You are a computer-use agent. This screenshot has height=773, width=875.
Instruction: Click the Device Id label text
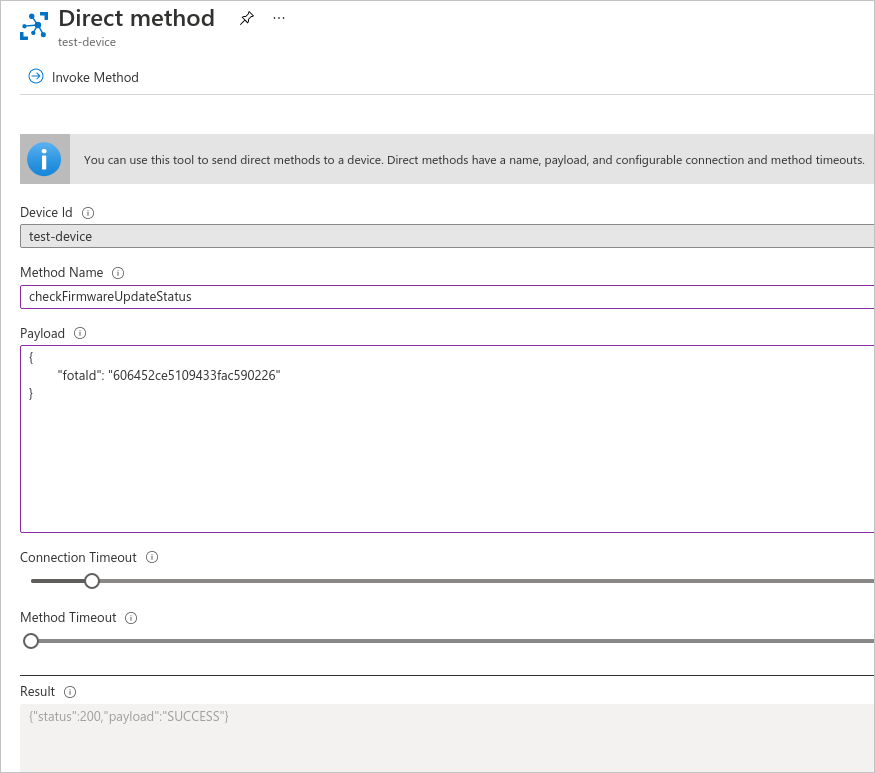tap(46, 213)
